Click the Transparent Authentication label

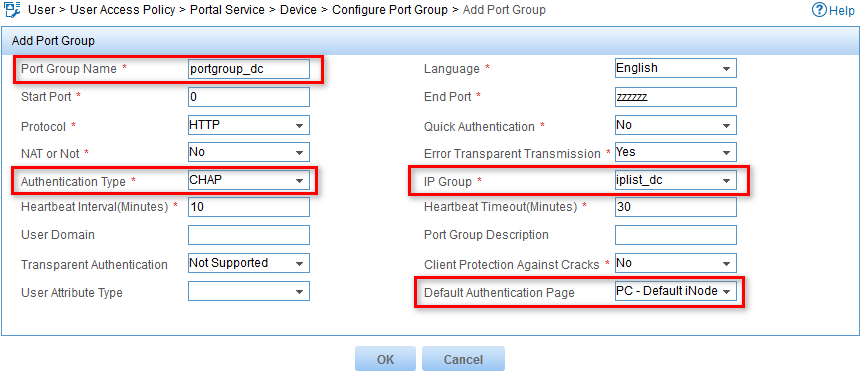point(94,265)
